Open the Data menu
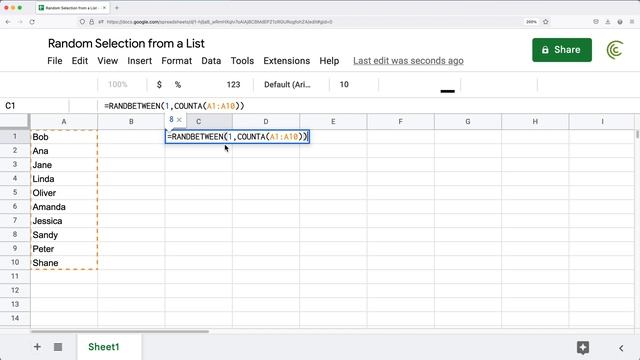640x360 pixels. (x=211, y=61)
